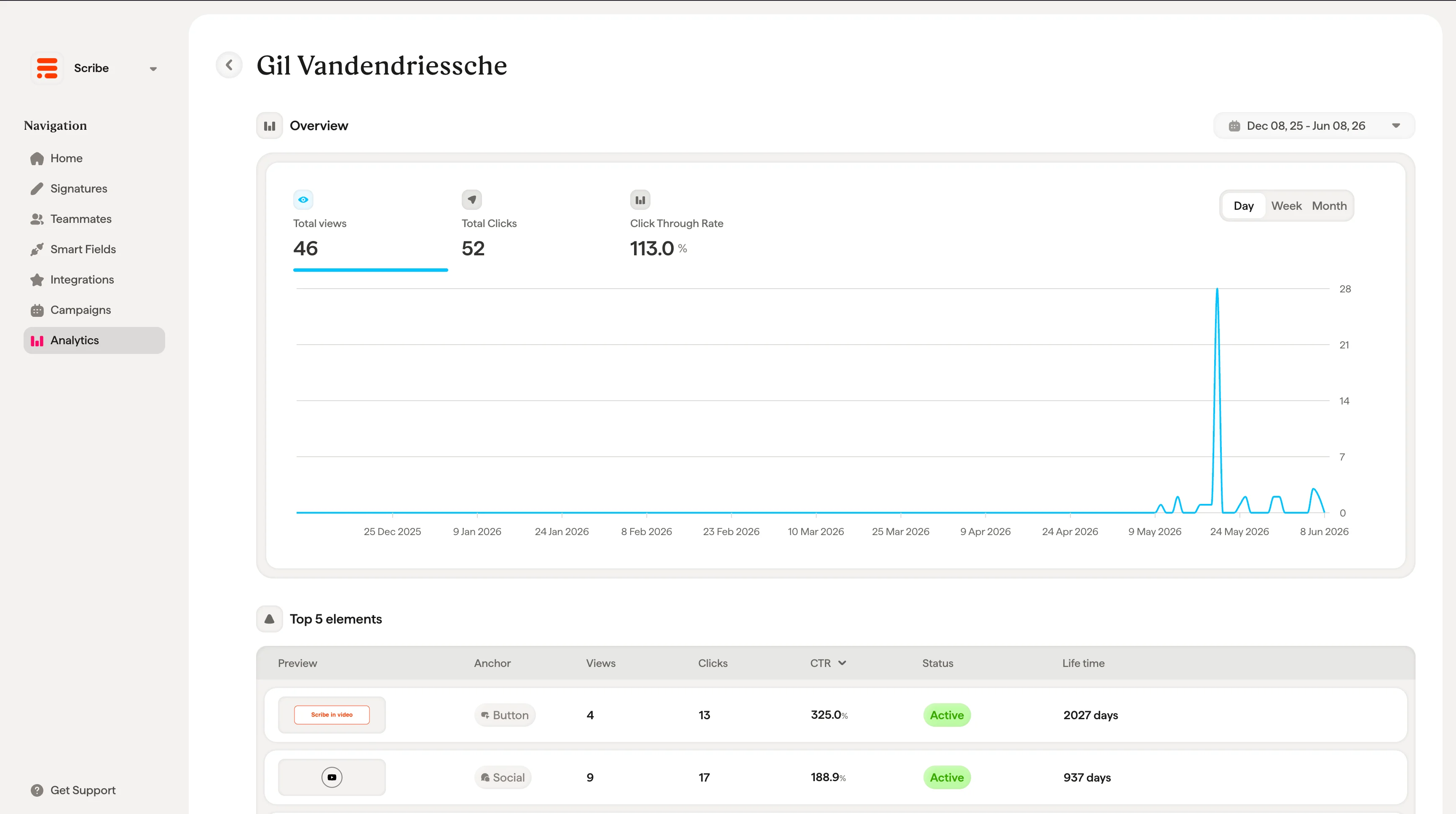1456x814 pixels.
Task: Click the Signatures pen icon
Action: pyautogui.click(x=37, y=189)
